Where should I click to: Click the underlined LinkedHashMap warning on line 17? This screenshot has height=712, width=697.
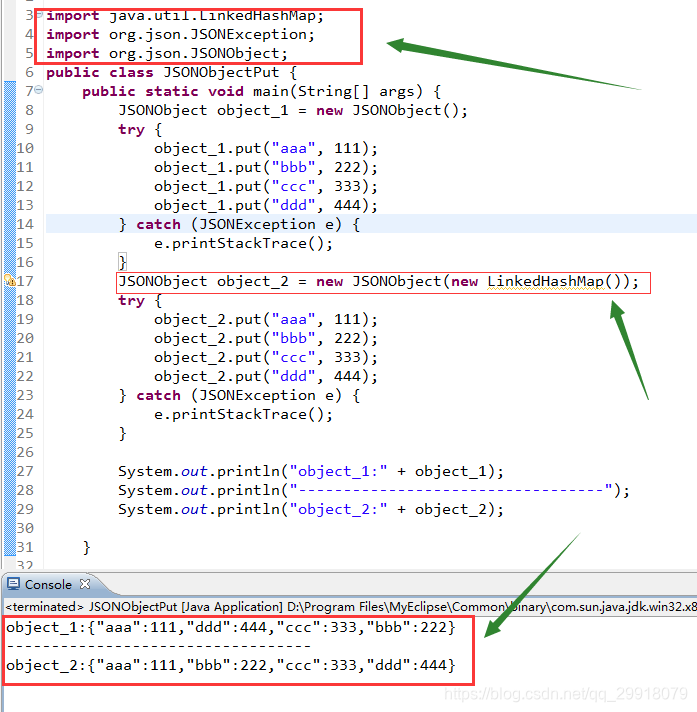545,282
